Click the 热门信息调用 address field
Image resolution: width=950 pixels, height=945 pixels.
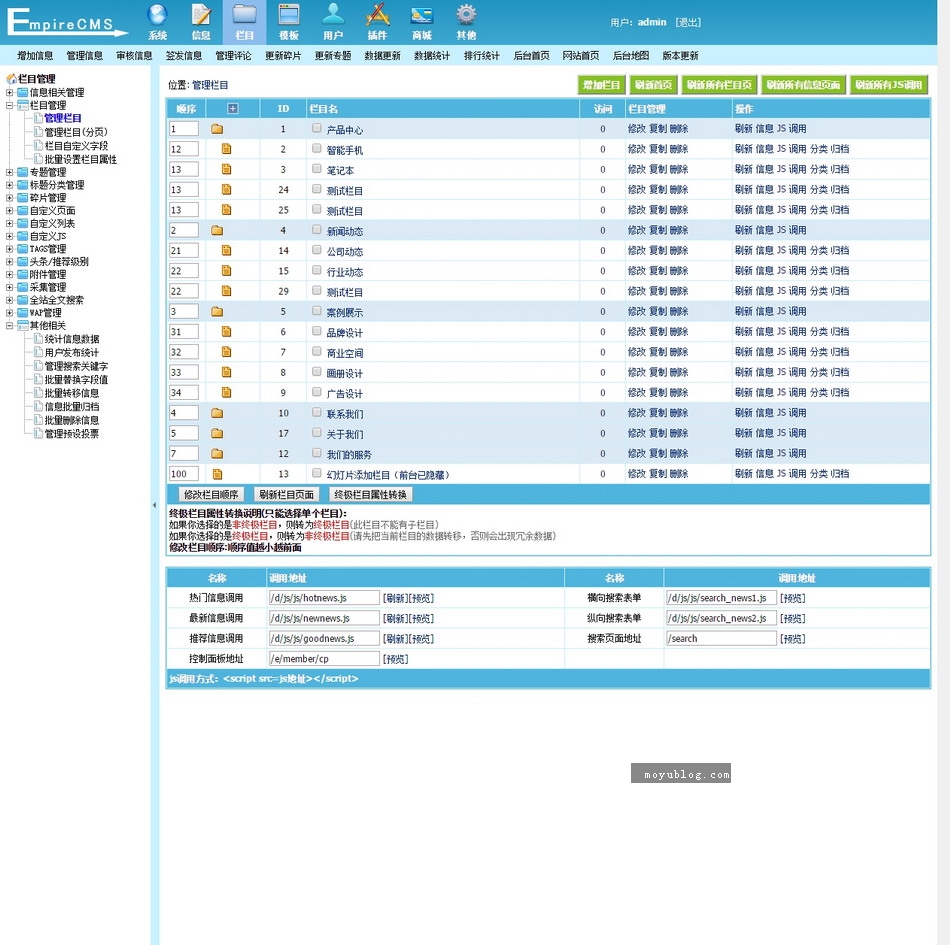(324, 598)
